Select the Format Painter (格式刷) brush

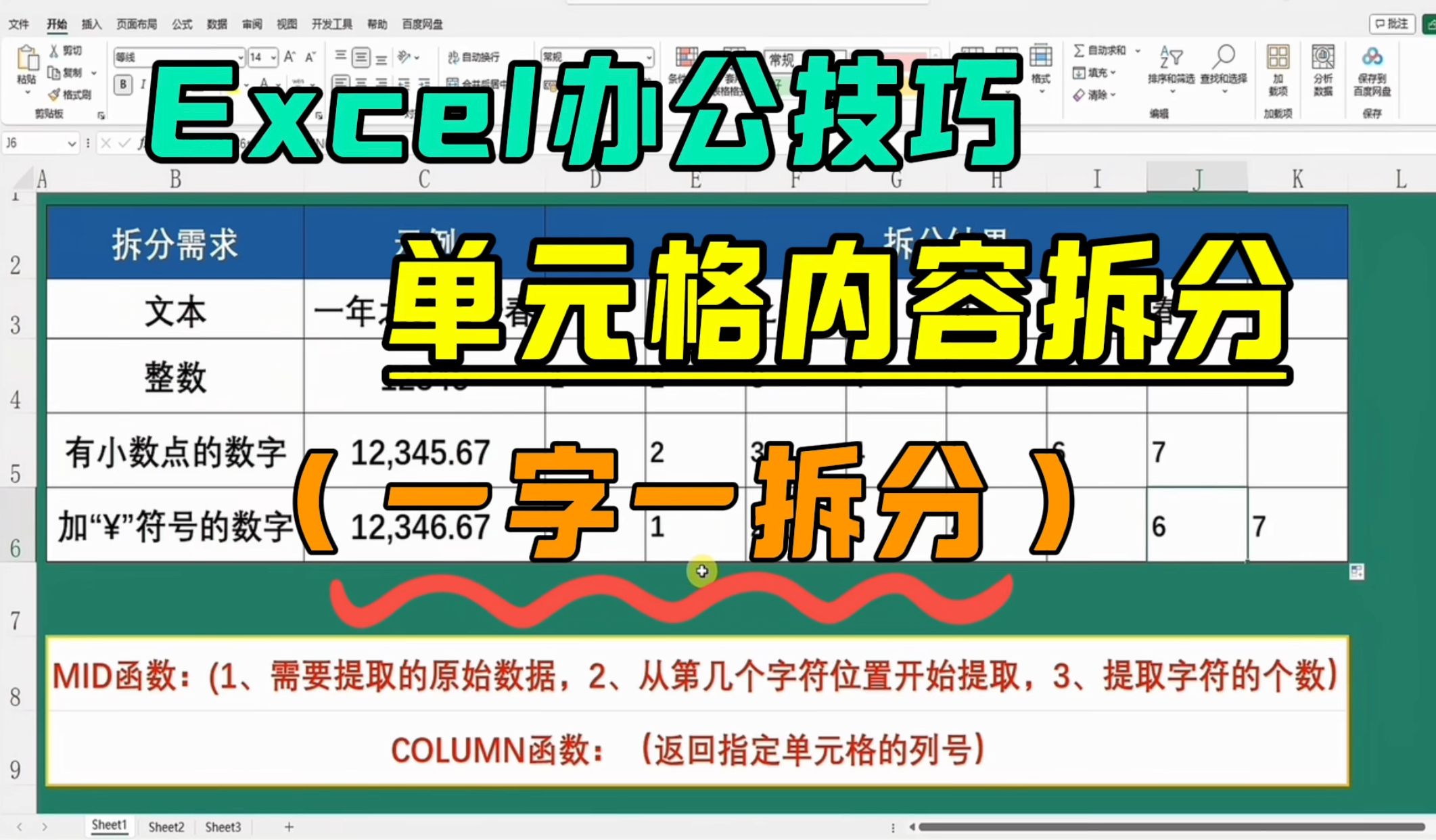point(55,94)
